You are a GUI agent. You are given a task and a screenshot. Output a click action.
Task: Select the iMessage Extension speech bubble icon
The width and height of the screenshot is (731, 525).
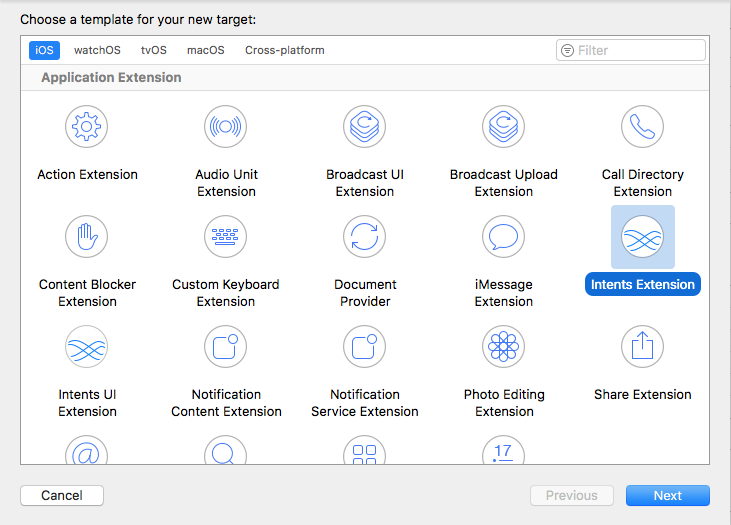tap(504, 237)
